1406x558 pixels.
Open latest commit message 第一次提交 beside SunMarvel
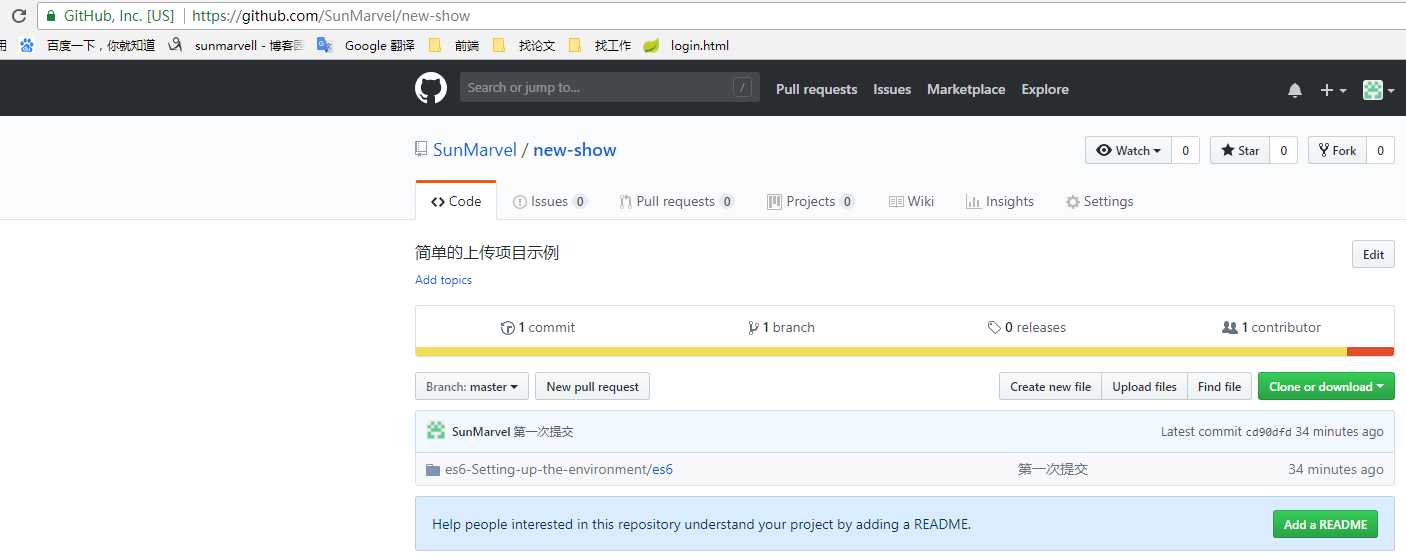(543, 432)
